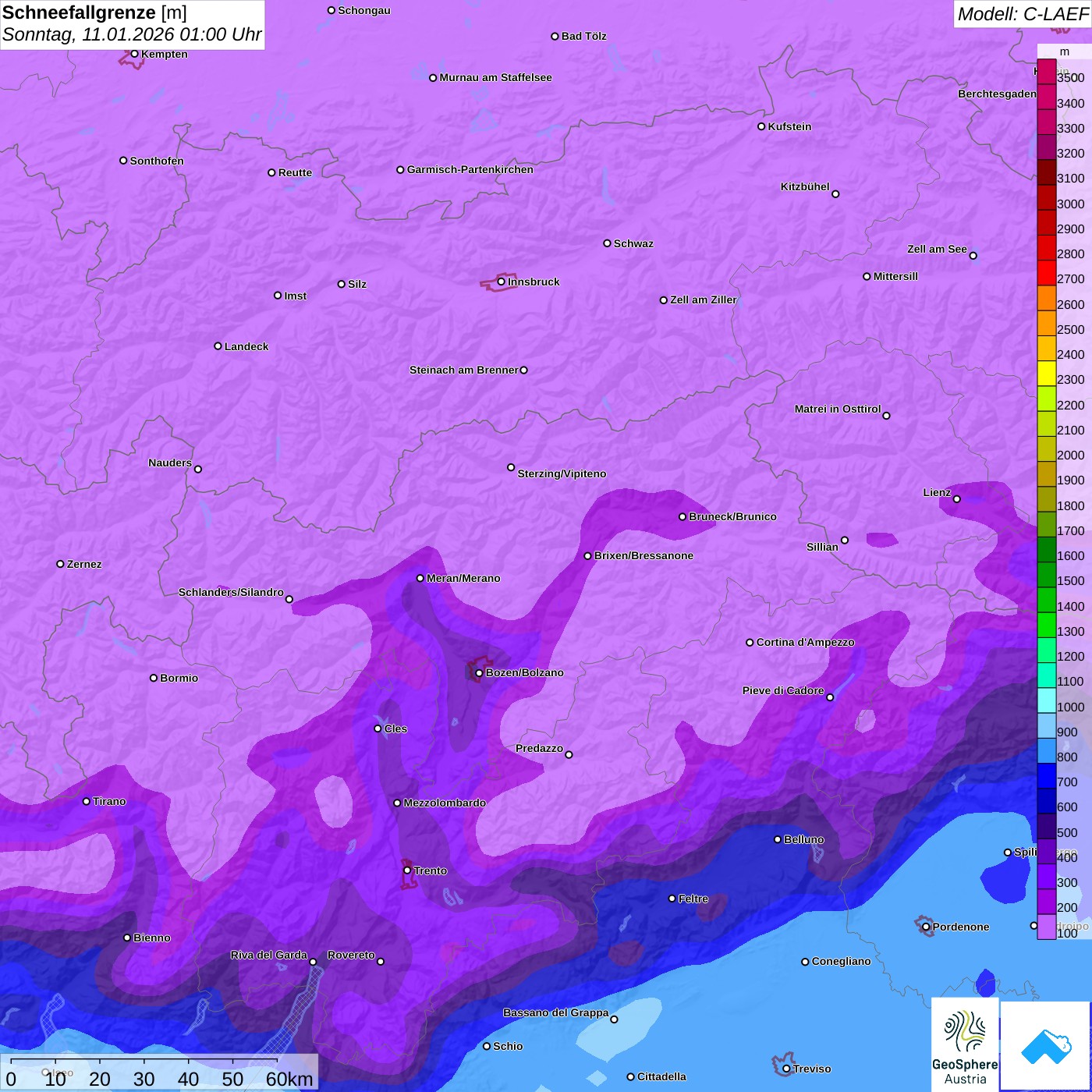Click the 'Sonthofen' label
Image resolution: width=1092 pixels, height=1092 pixels.
[x=157, y=161]
